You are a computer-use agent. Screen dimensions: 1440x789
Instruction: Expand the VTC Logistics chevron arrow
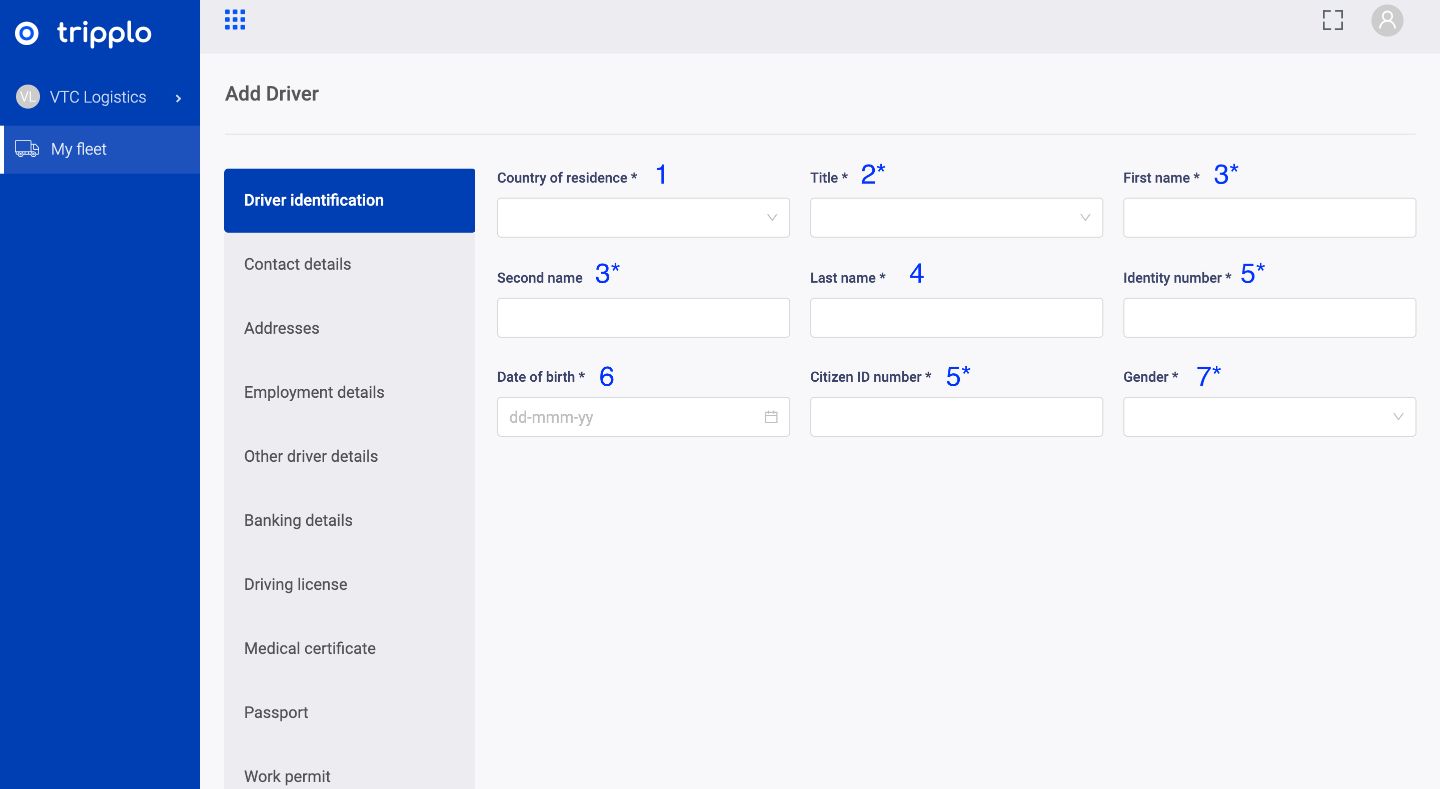pyautogui.click(x=179, y=98)
